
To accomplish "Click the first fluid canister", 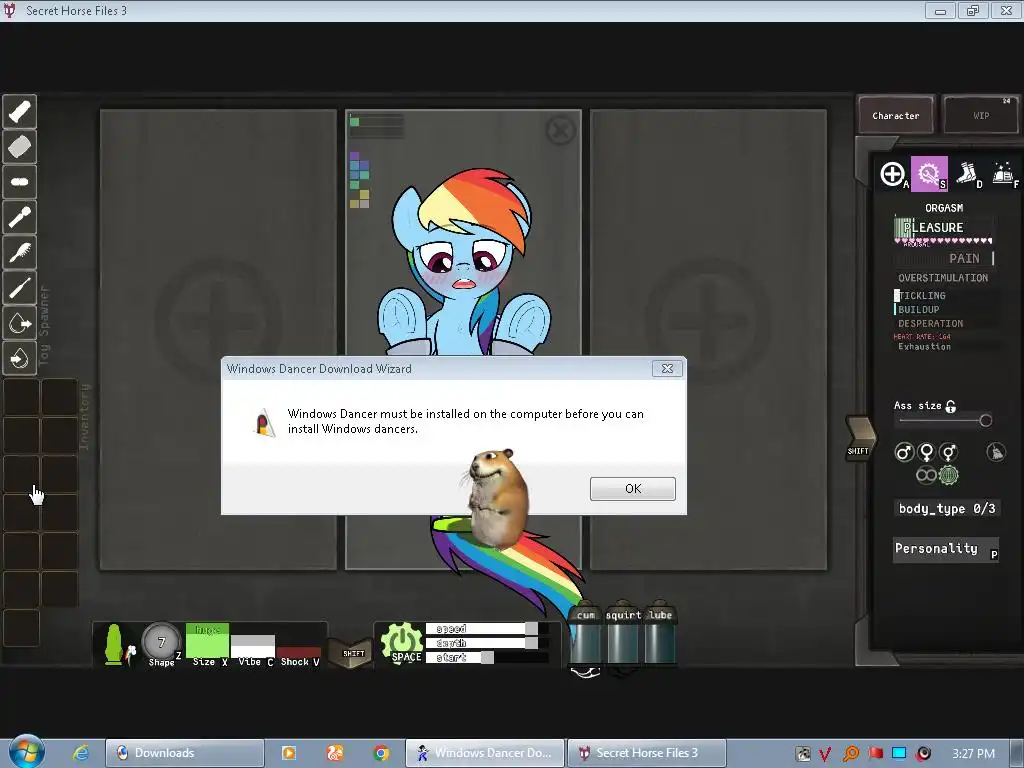I will point(586,635).
